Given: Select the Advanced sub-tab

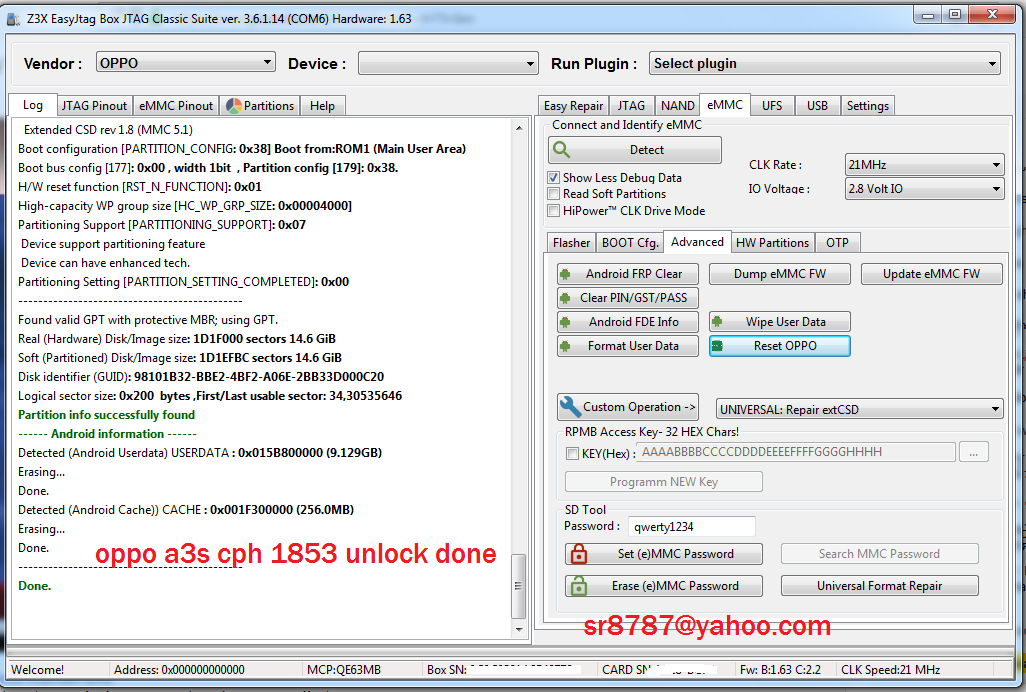Looking at the screenshot, I should tap(698, 241).
